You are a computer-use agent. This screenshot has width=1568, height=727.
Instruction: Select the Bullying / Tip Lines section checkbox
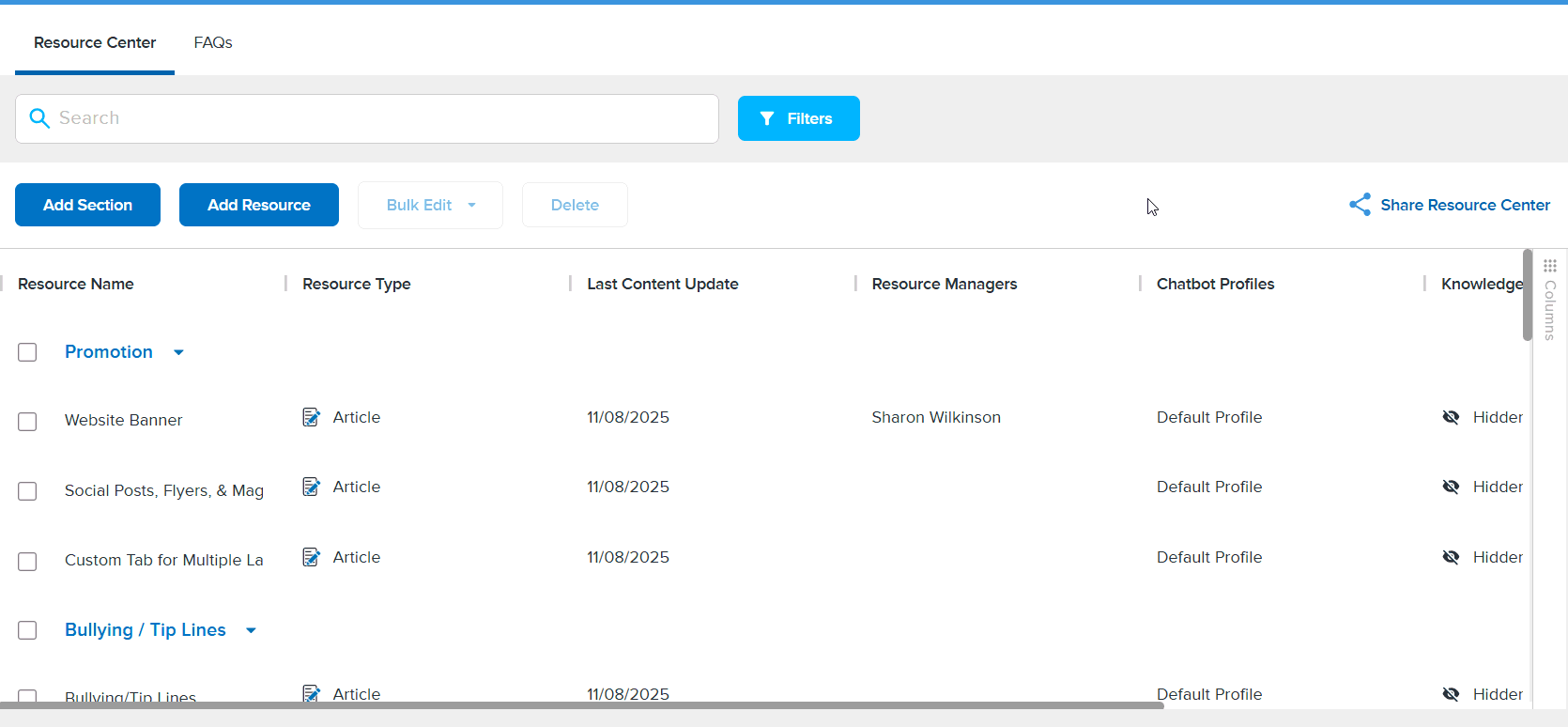(x=27, y=630)
